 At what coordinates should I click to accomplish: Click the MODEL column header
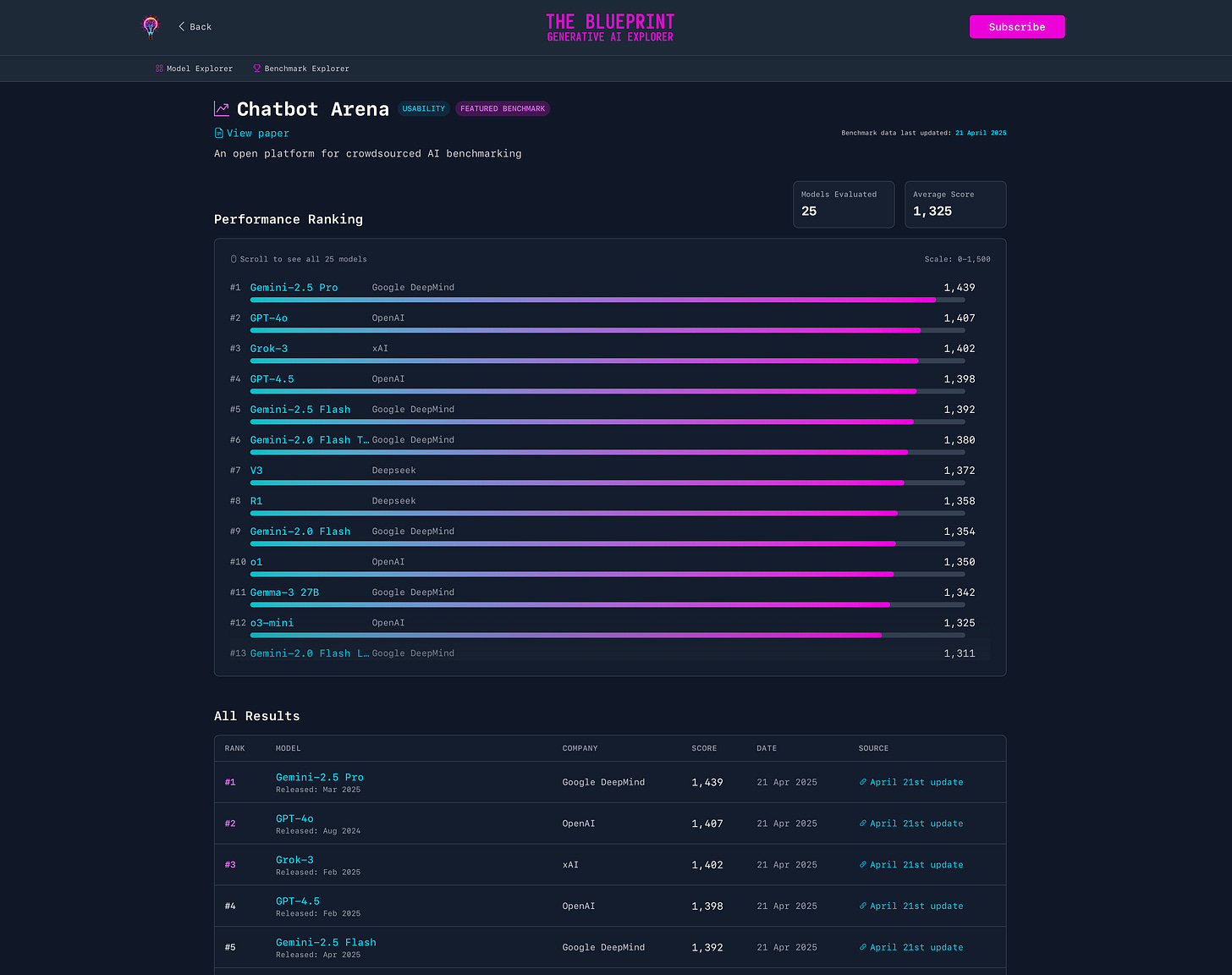click(289, 748)
